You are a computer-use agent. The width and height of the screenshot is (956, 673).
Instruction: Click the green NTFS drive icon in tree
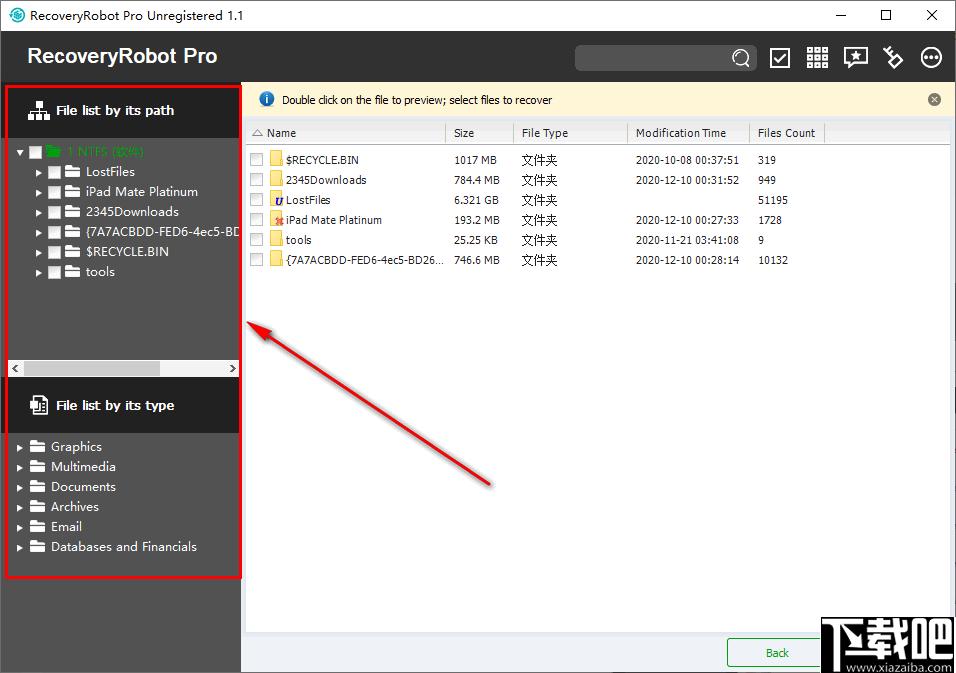point(54,151)
